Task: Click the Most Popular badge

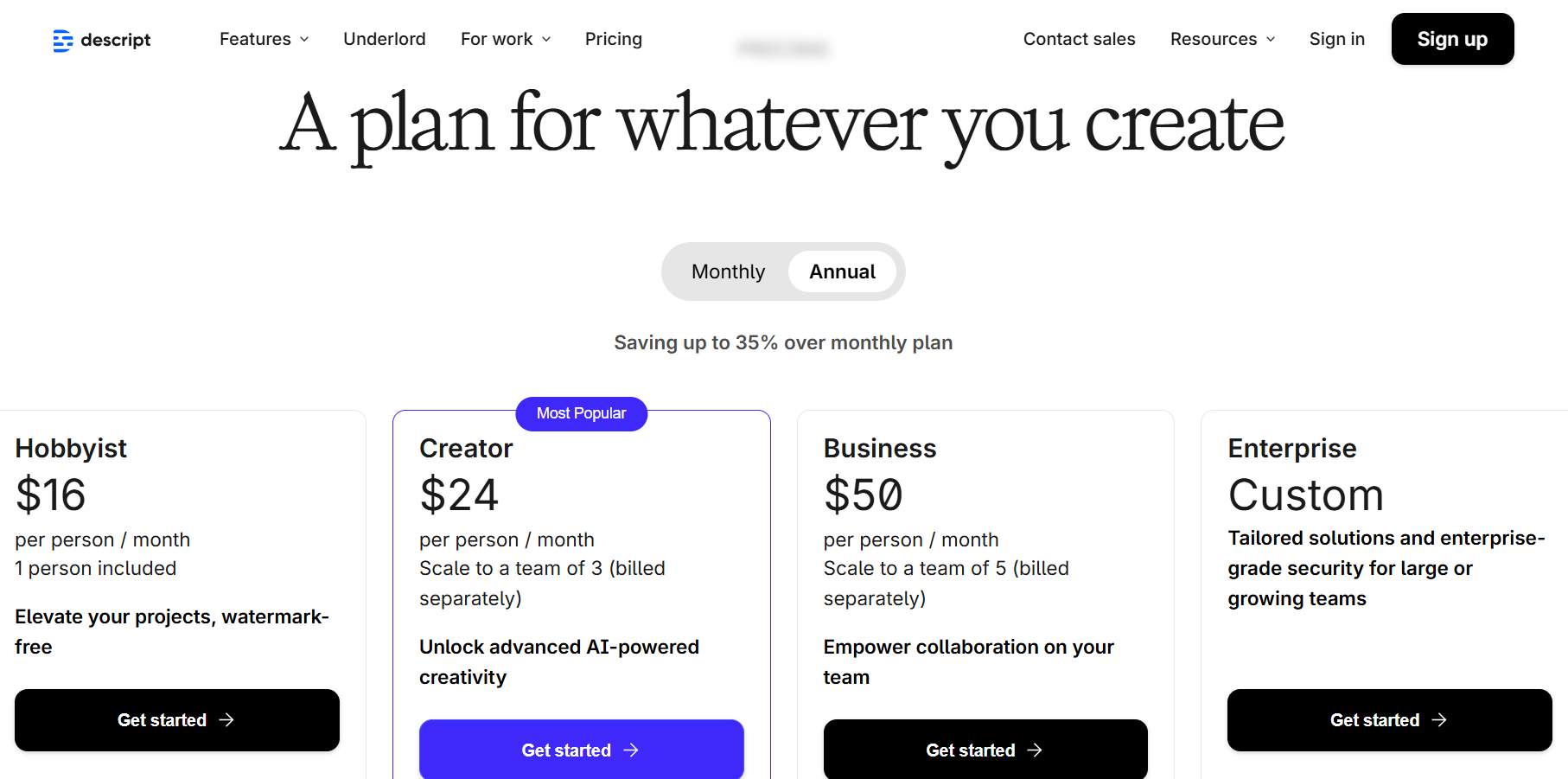Action: 581,413
